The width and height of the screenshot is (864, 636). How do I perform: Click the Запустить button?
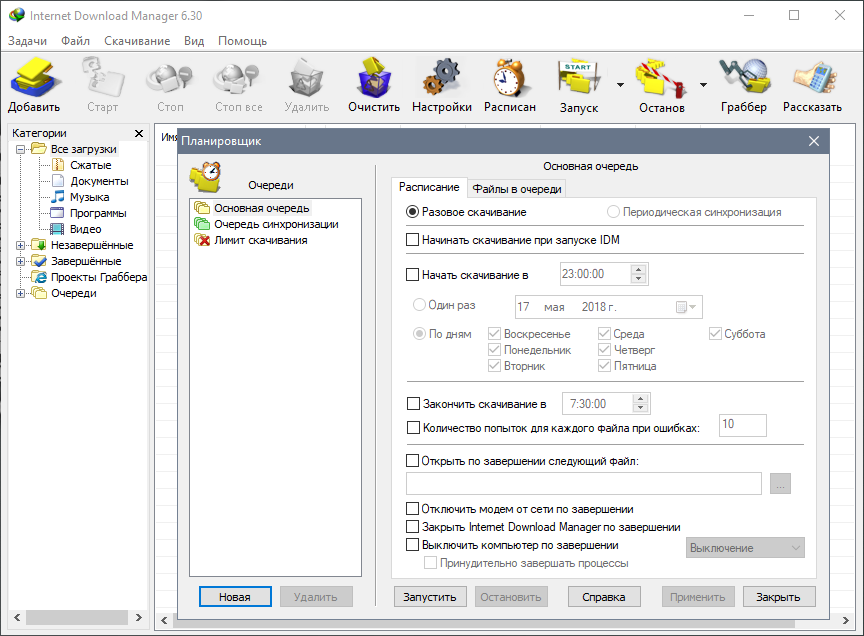(430, 596)
